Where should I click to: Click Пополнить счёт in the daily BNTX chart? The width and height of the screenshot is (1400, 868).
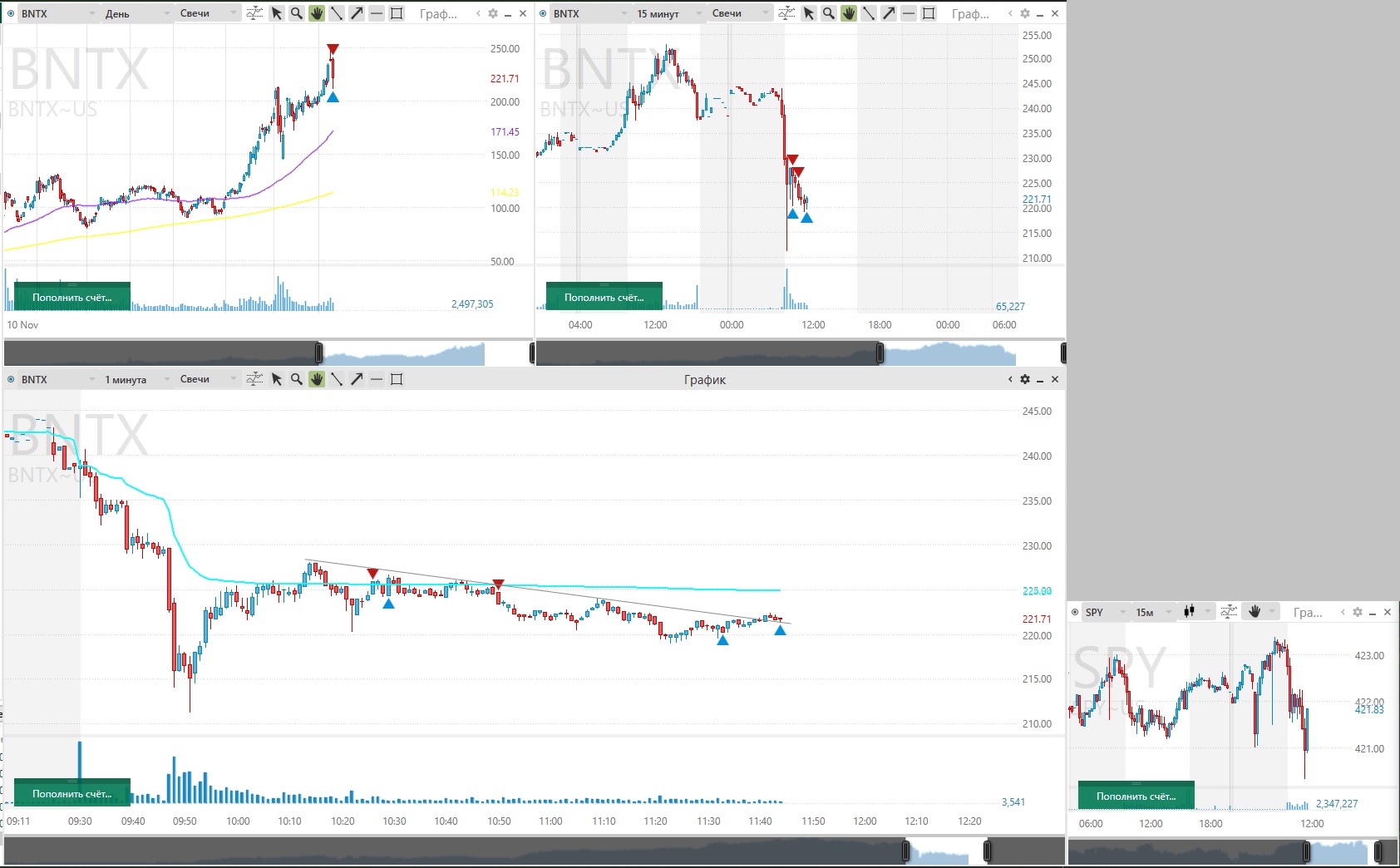click(x=72, y=297)
